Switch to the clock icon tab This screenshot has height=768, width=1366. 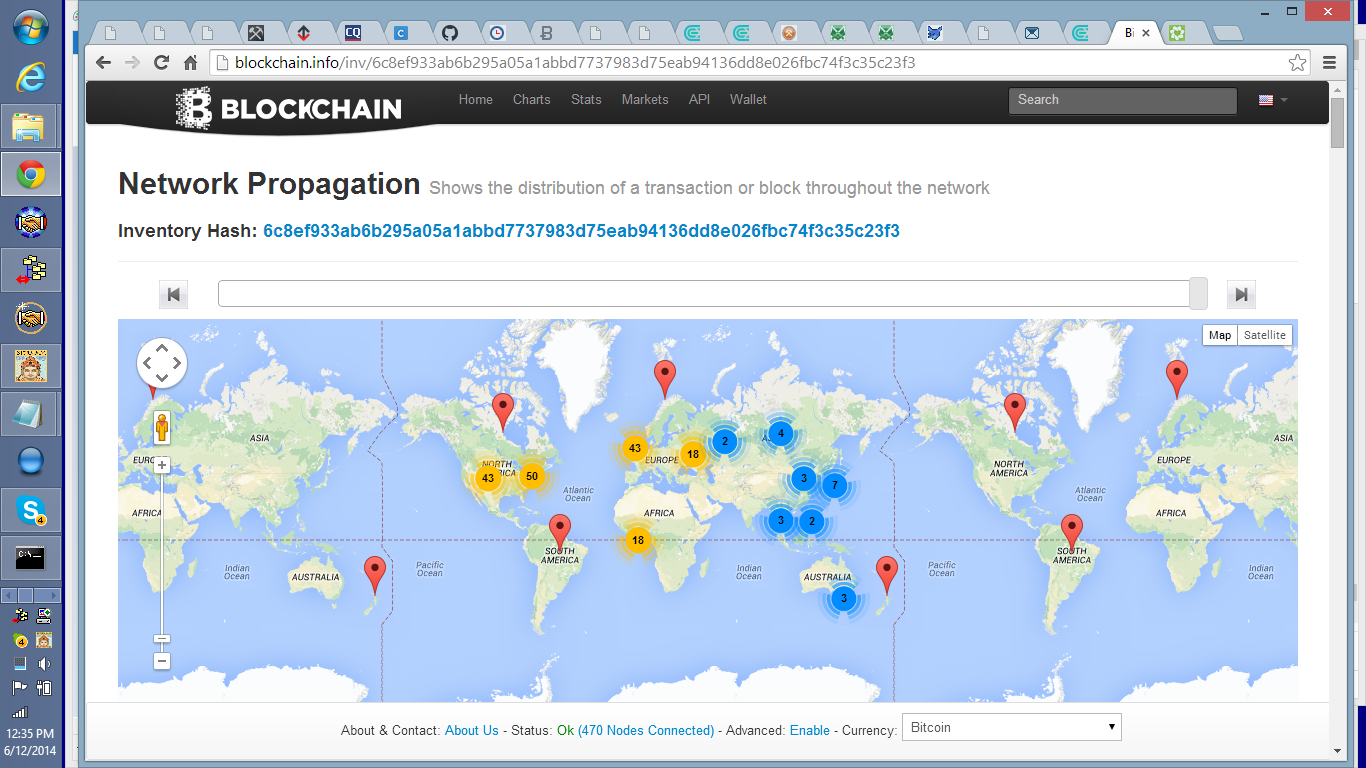(497, 33)
